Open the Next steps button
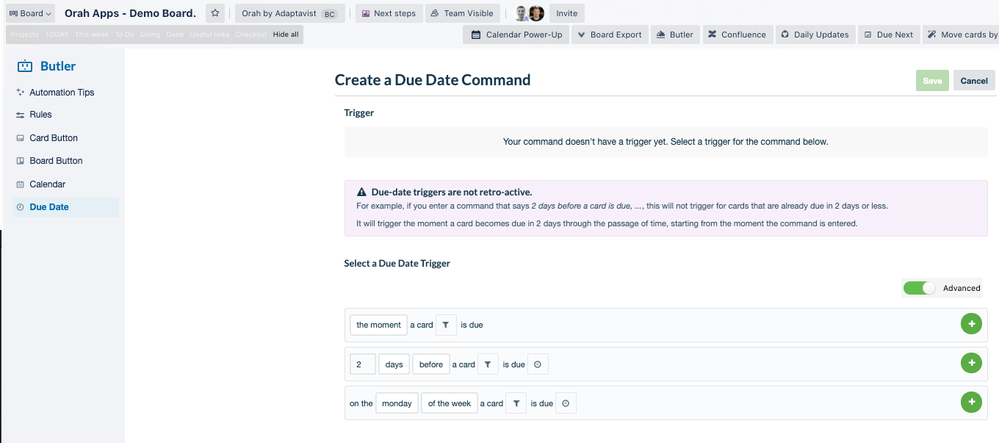 coord(389,13)
